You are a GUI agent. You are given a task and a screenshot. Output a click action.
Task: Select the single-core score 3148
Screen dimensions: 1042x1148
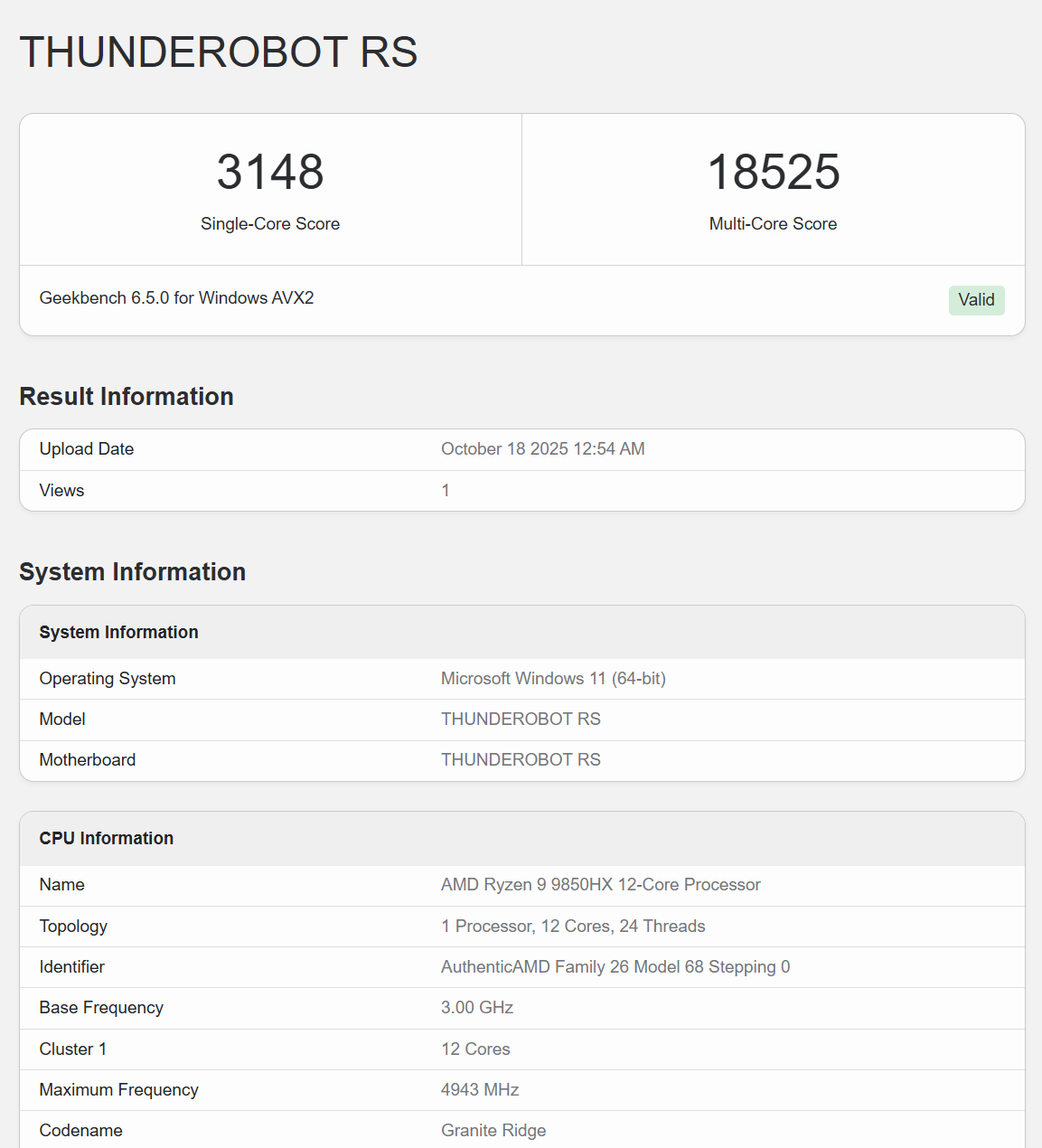(270, 172)
